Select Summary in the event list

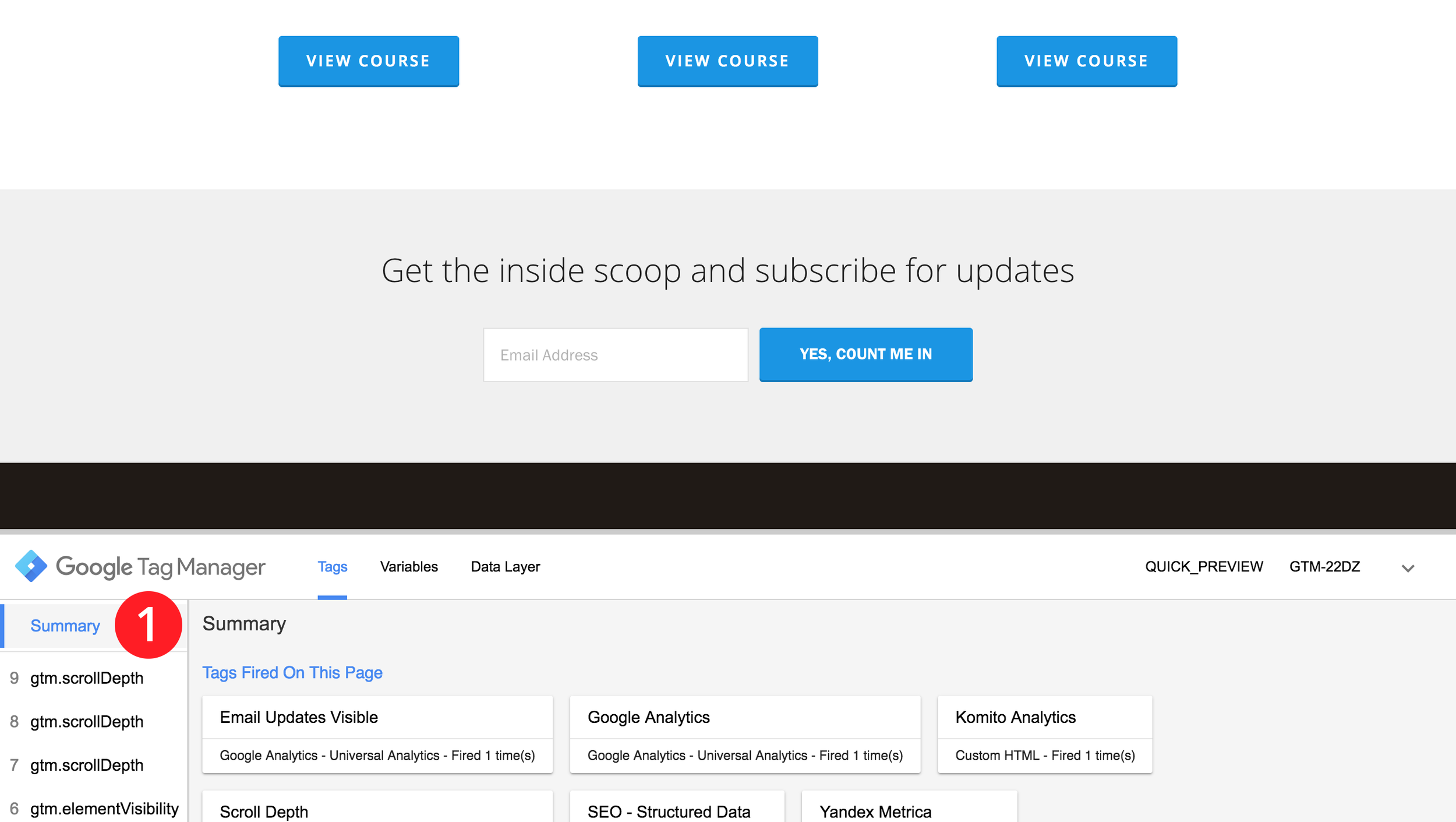[x=65, y=626]
